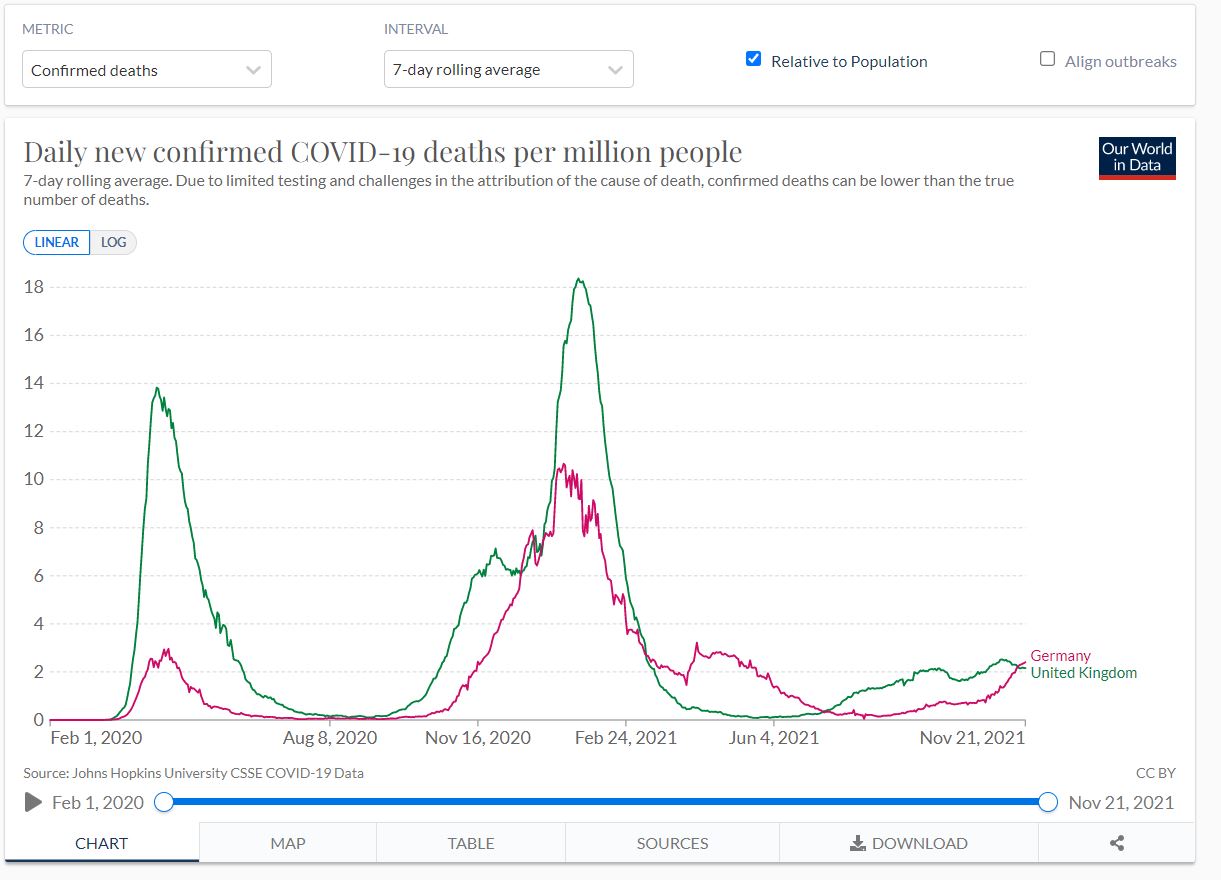This screenshot has width=1221, height=880.
Task: Select the LINEAR scale option
Action: point(57,242)
